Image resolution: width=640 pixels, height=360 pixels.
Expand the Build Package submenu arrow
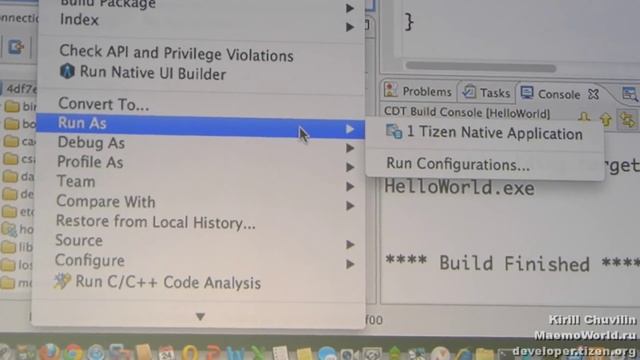click(x=350, y=8)
